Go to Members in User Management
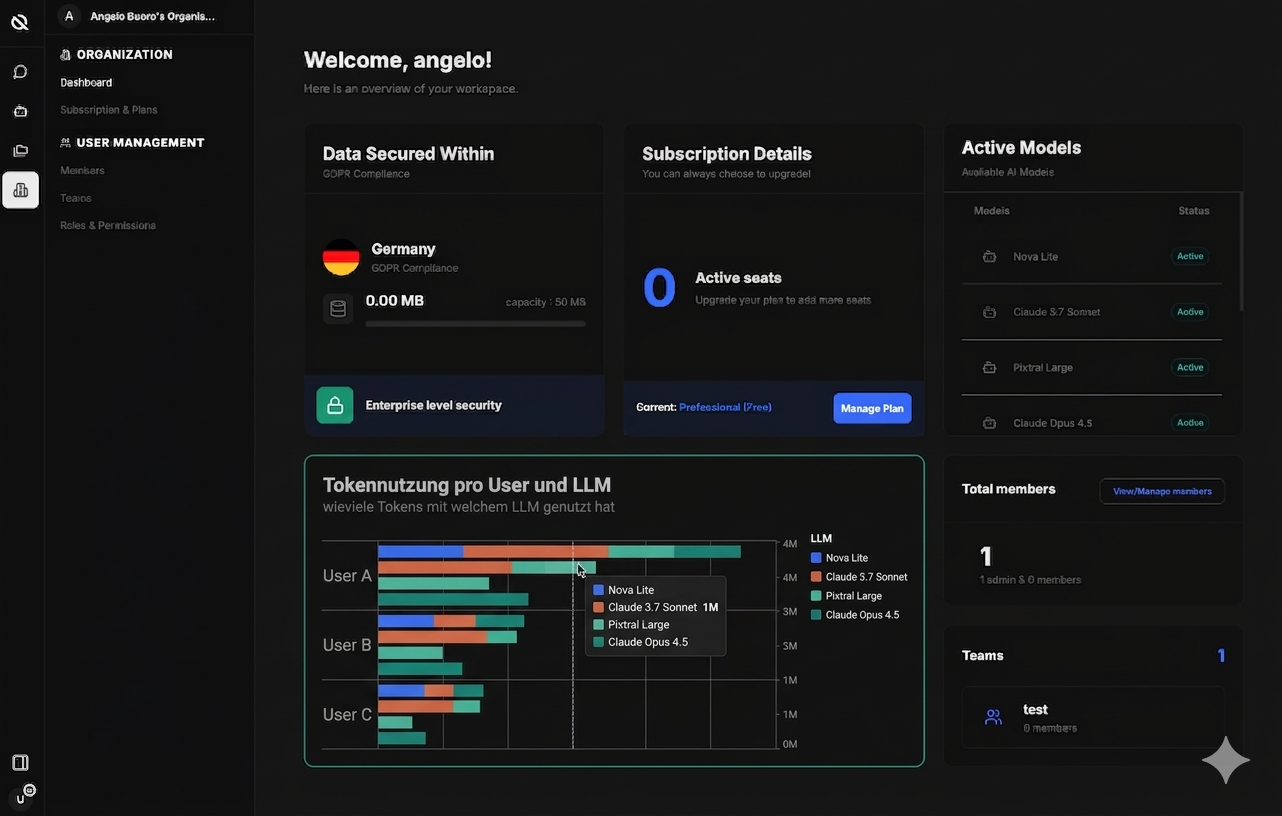 [x=82, y=171]
